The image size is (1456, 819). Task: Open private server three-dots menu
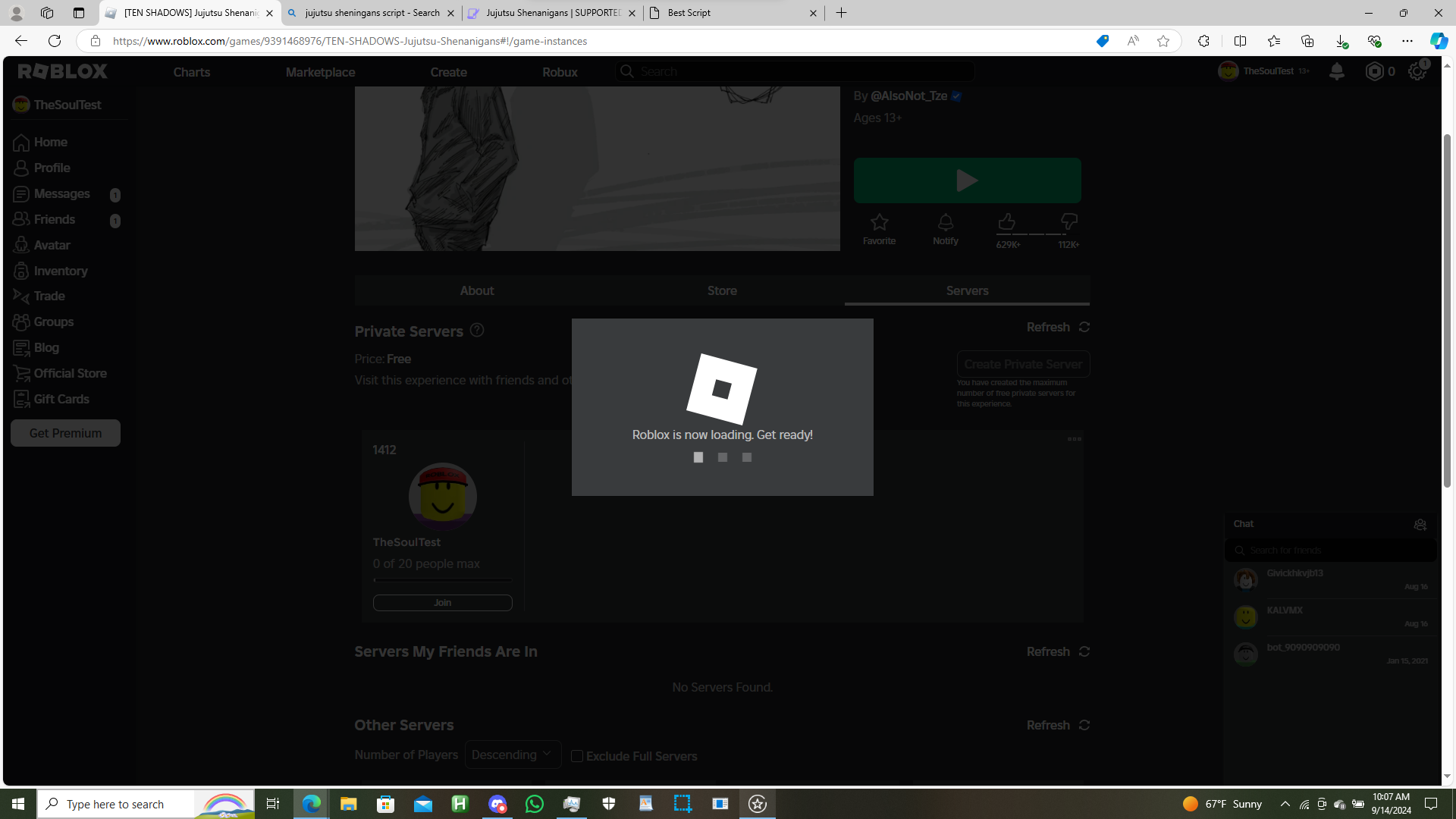[x=1074, y=439]
